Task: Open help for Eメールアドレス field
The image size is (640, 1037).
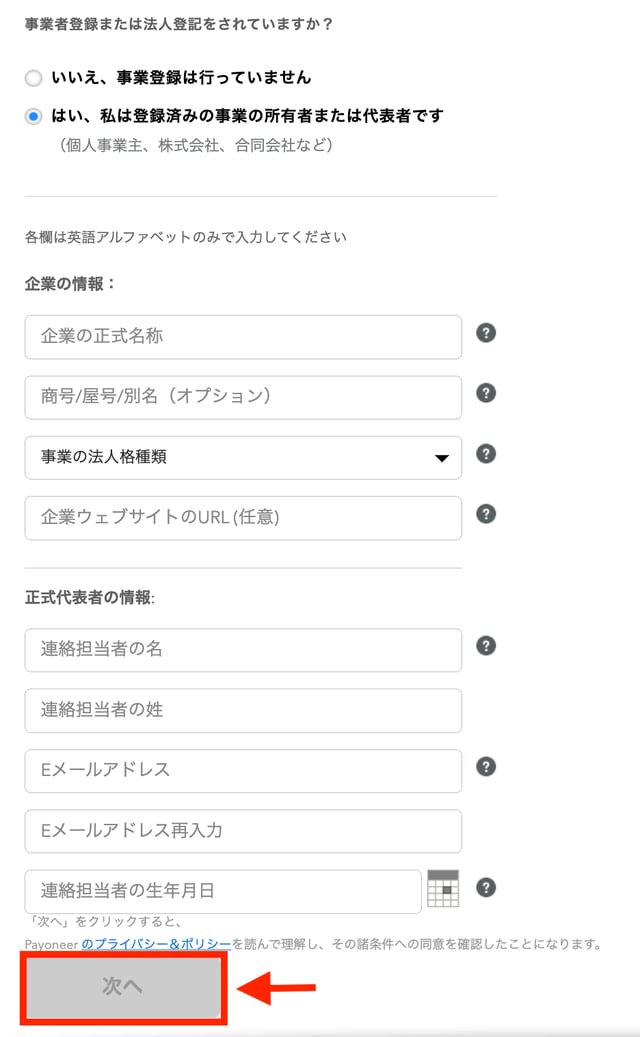Action: point(485,767)
